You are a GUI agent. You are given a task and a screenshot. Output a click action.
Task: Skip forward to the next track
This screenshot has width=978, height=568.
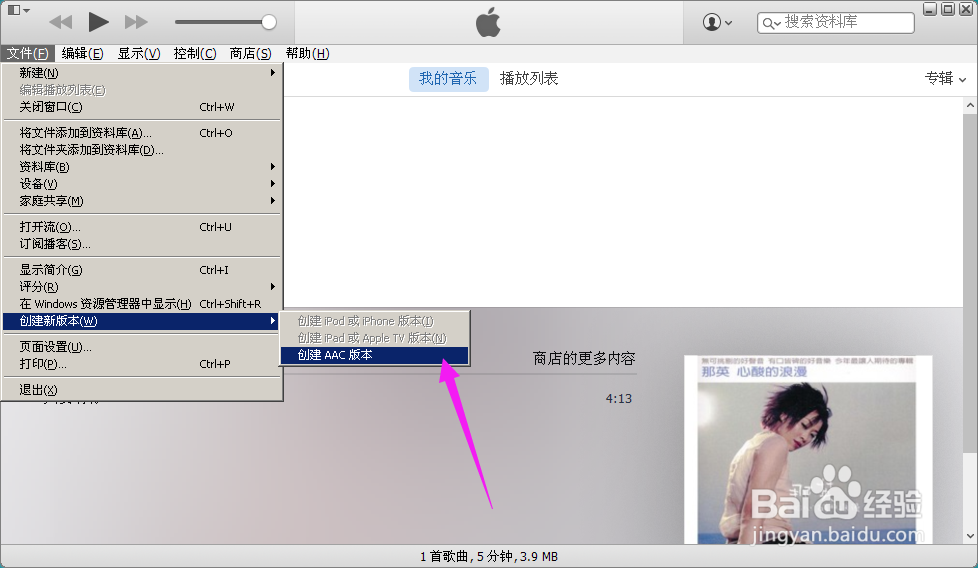point(136,22)
